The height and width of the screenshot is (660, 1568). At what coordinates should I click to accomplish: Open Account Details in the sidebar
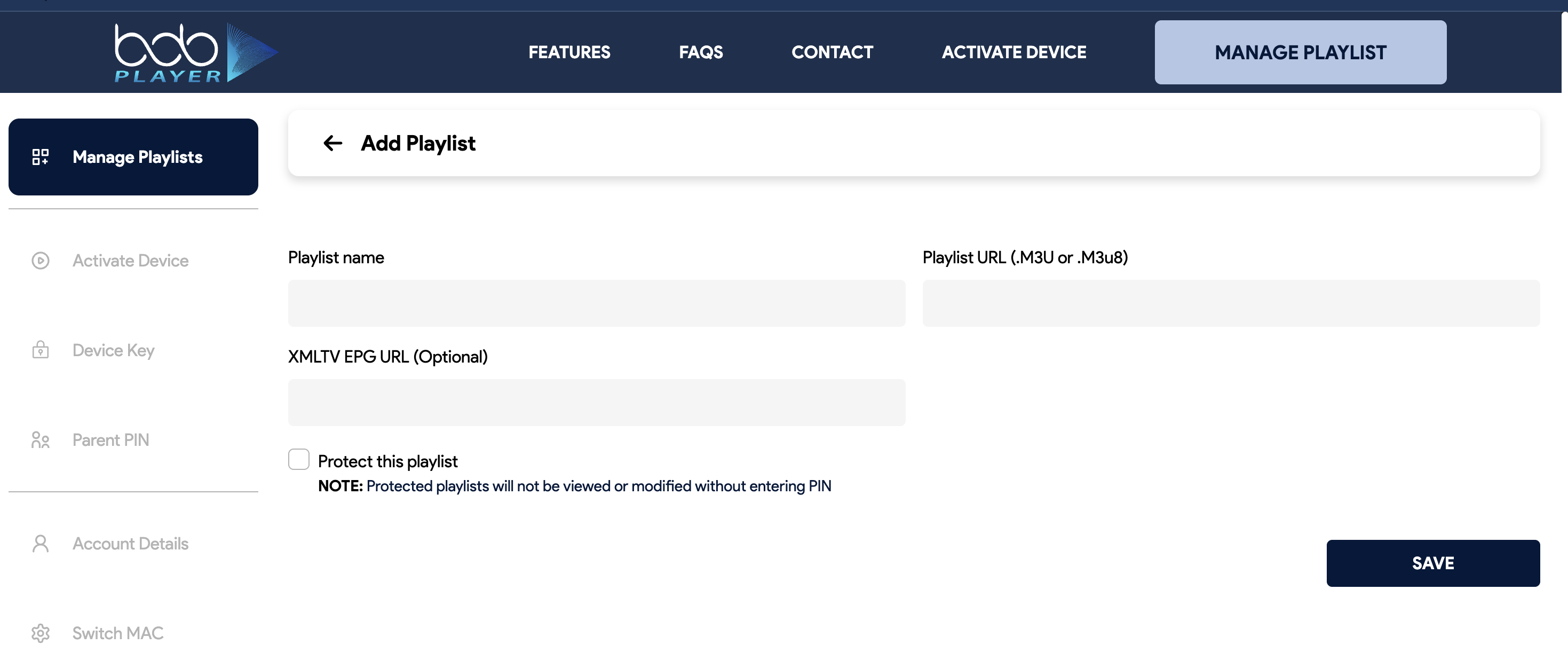click(130, 543)
